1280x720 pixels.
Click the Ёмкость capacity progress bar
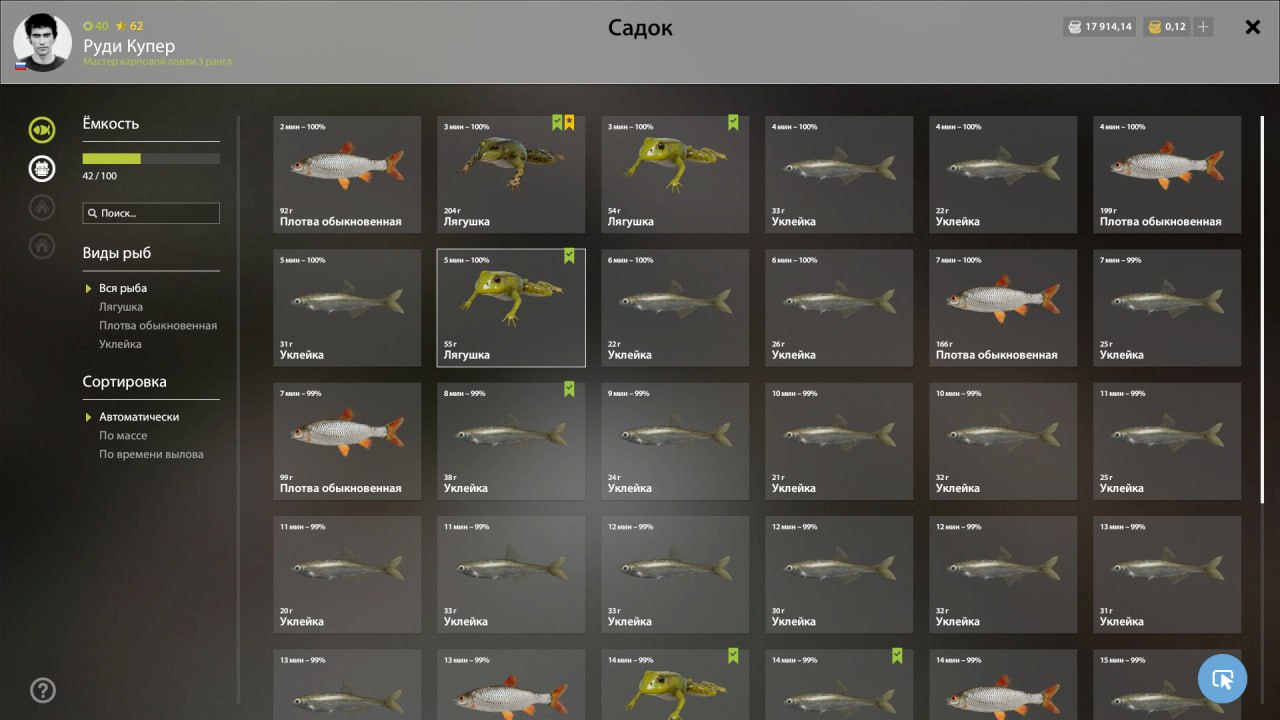pos(151,158)
